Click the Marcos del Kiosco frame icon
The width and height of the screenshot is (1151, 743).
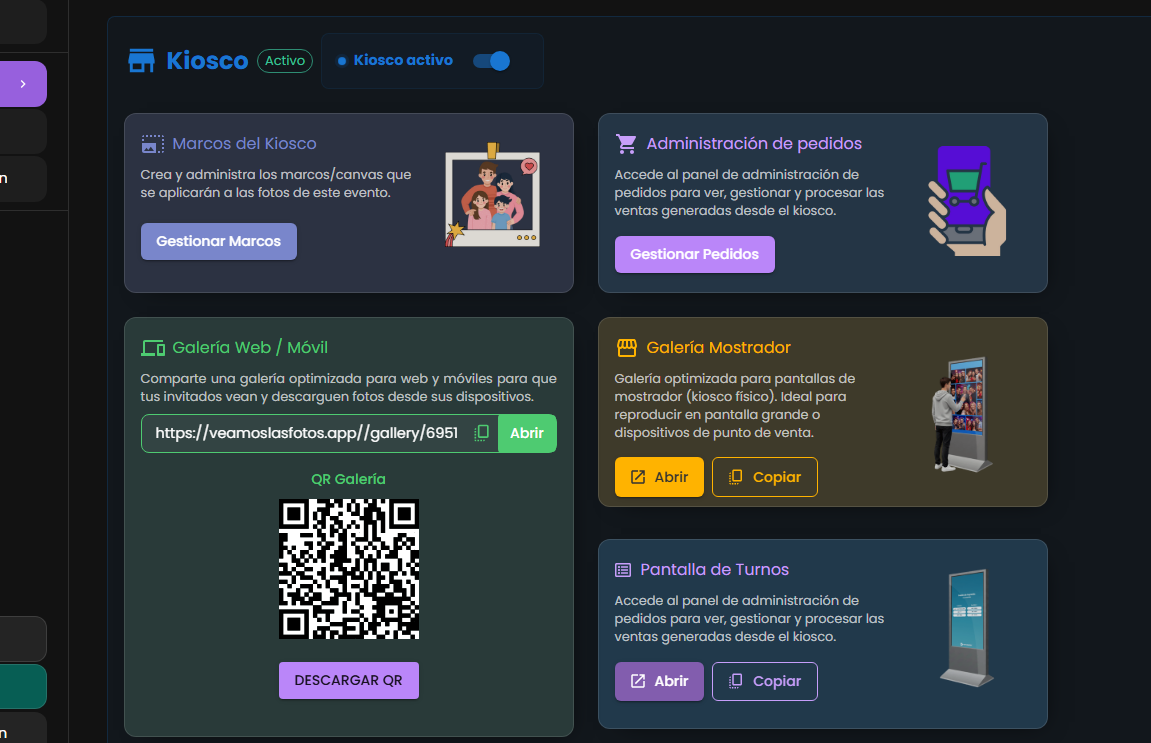point(153,144)
